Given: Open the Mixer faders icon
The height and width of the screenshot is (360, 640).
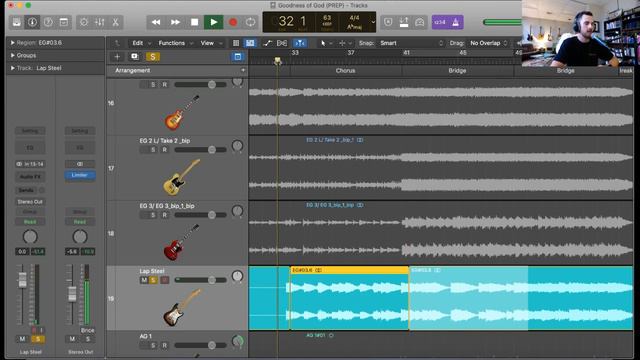Looking at the screenshot, I should point(100,22).
